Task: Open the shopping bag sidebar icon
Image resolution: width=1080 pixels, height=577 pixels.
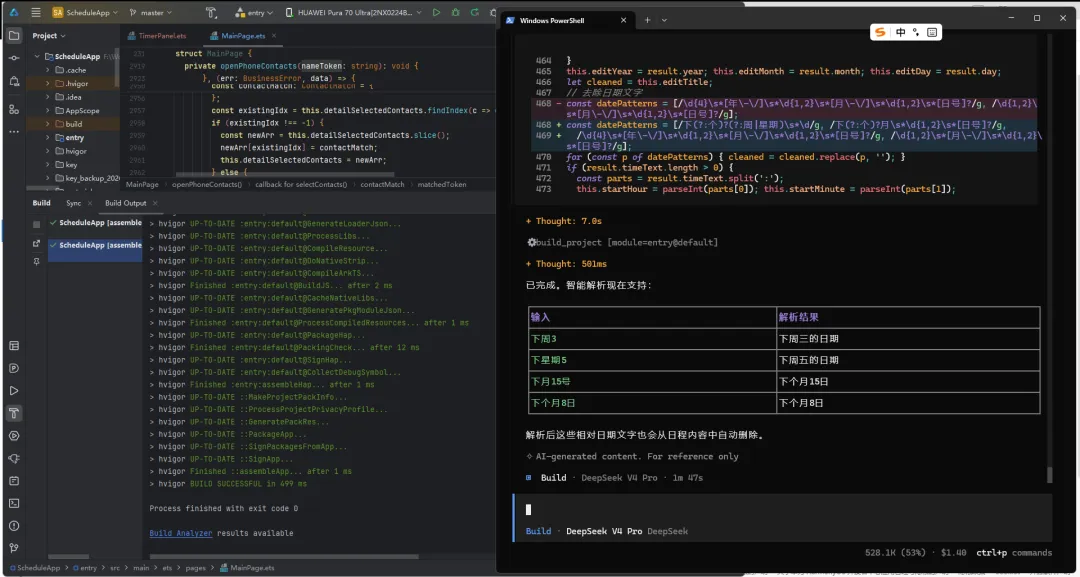Action: pos(14,83)
